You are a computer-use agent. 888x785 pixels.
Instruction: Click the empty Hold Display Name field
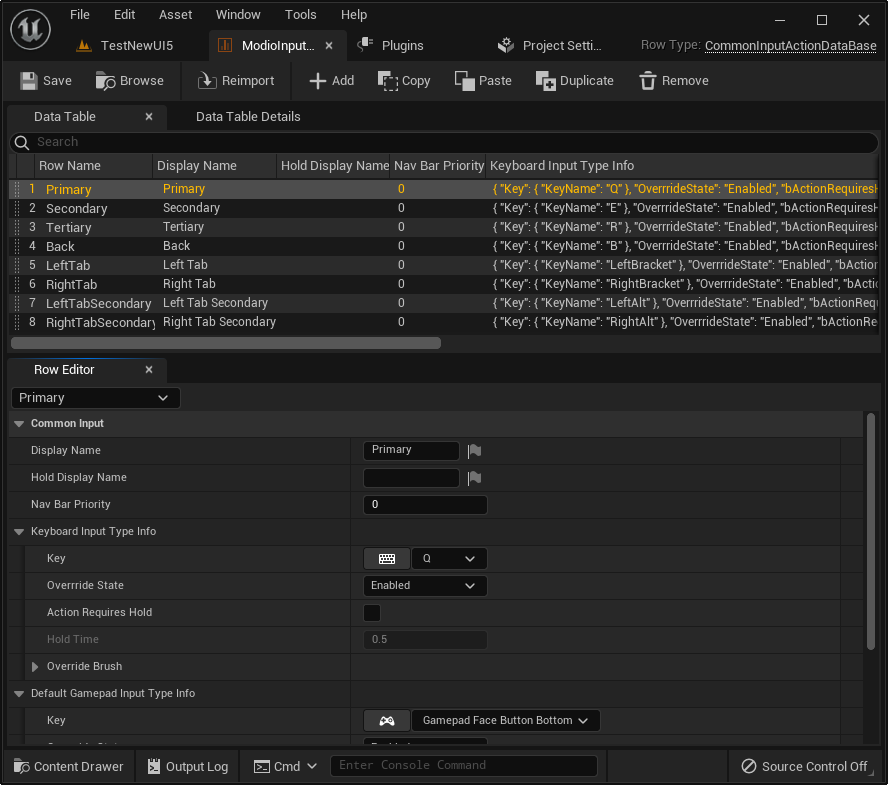pyautogui.click(x=411, y=478)
